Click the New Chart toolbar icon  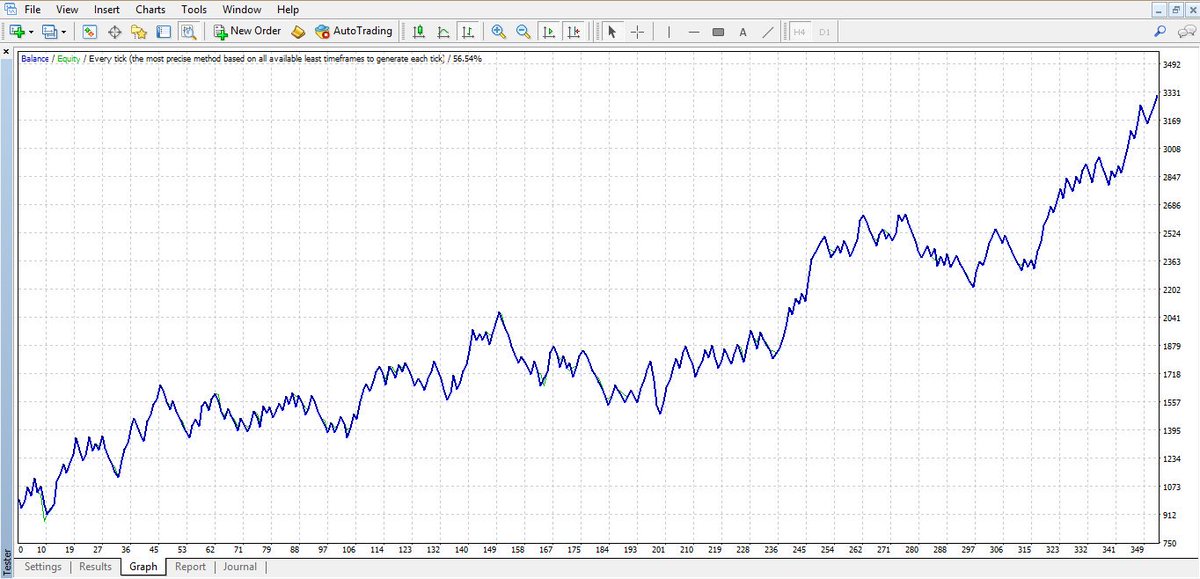tap(17, 31)
